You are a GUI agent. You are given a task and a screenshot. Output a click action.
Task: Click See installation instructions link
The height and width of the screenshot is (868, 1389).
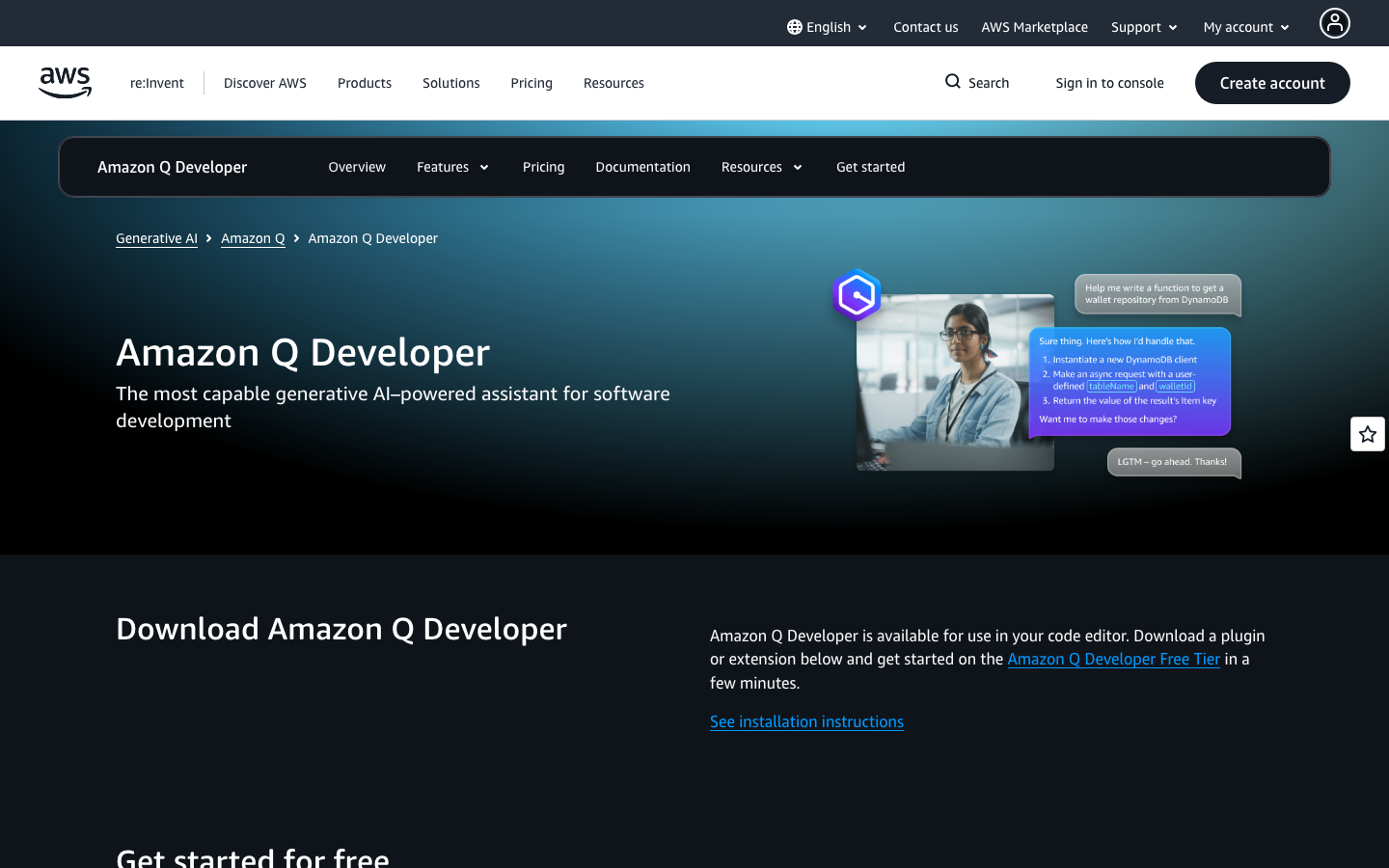point(806,721)
